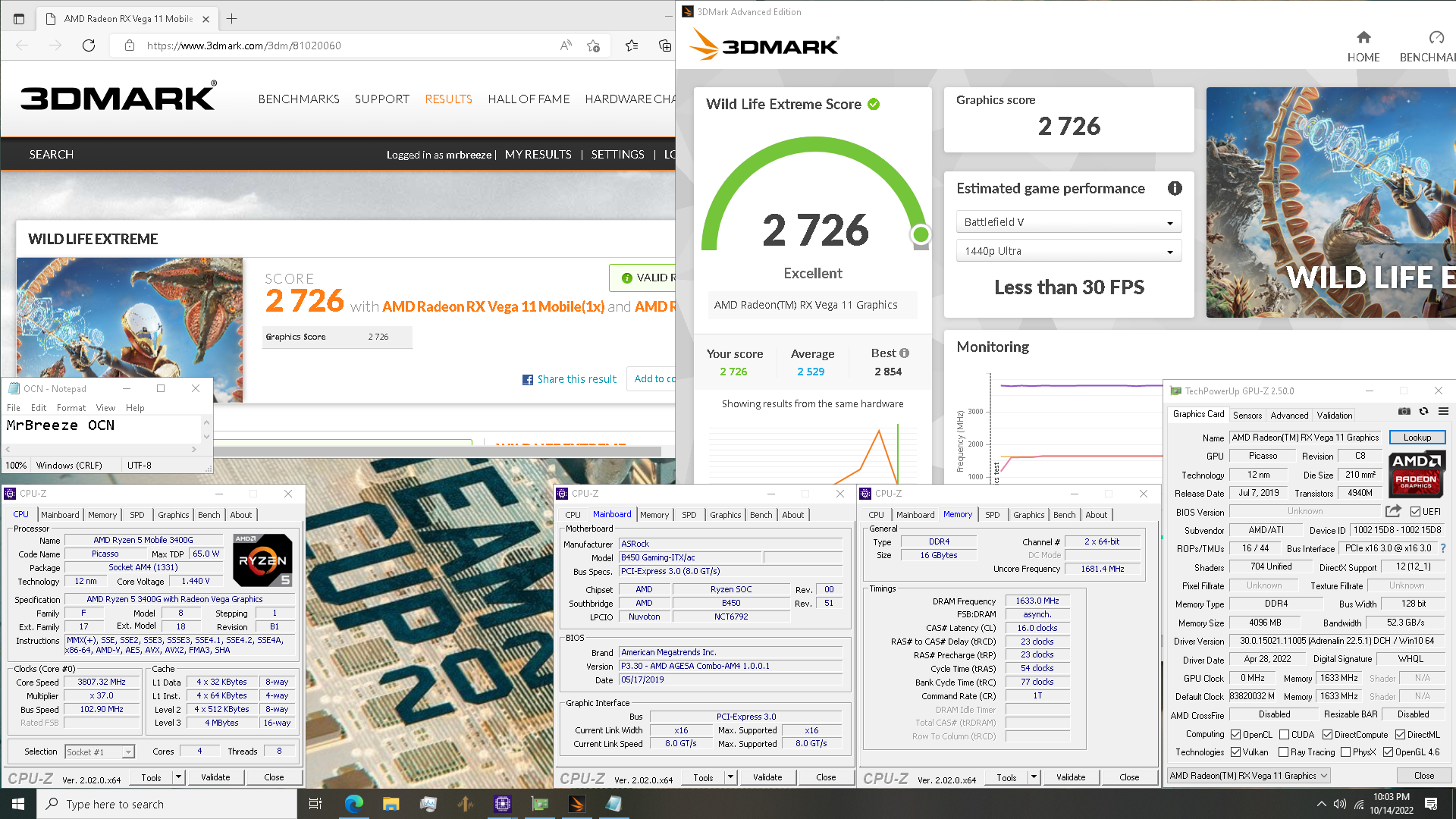Click Notepad horizontal scrollbar
The height and width of the screenshot is (819, 1456).
click(x=100, y=449)
